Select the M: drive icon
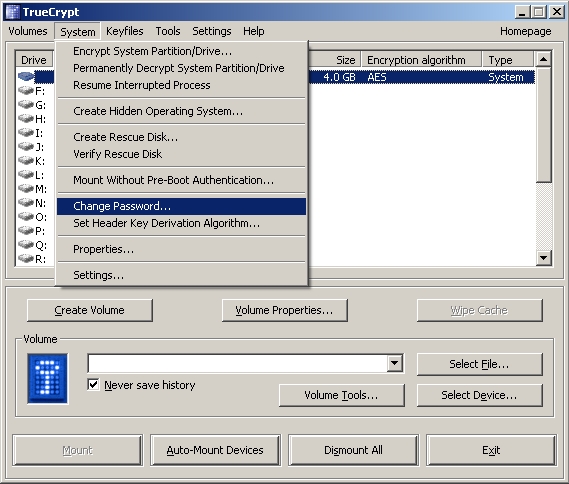This screenshot has height=484, width=569. tap(26, 188)
